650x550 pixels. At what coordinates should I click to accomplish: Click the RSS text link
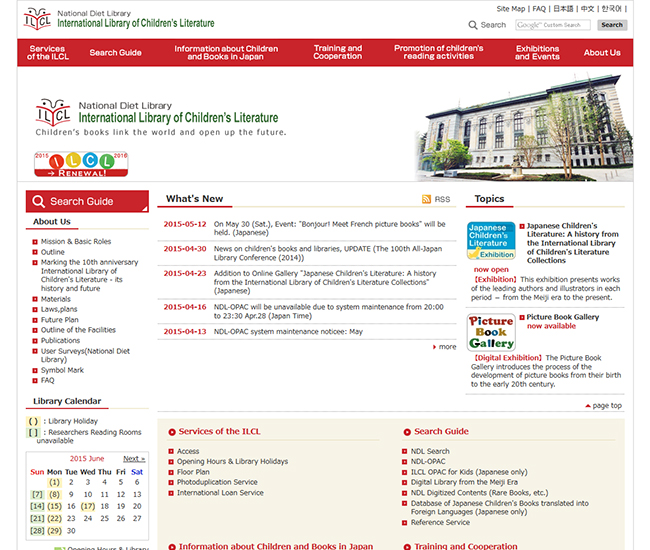[442, 199]
